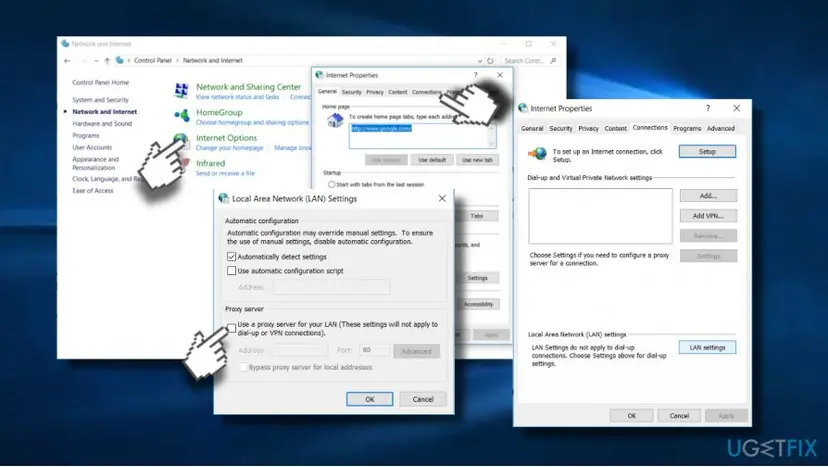Click the Accessibility button
The image size is (828, 467).
pos(478,304)
